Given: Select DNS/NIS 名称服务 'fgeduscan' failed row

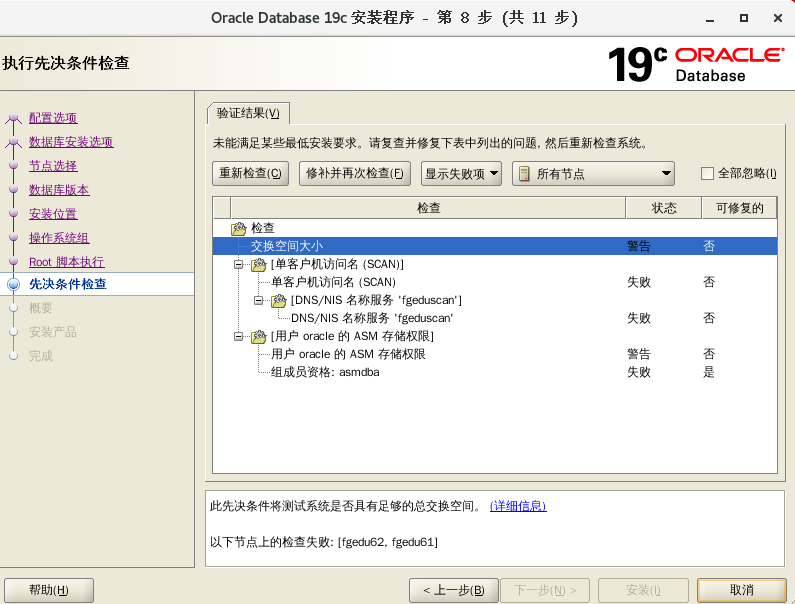Looking at the screenshot, I should 495,318.
